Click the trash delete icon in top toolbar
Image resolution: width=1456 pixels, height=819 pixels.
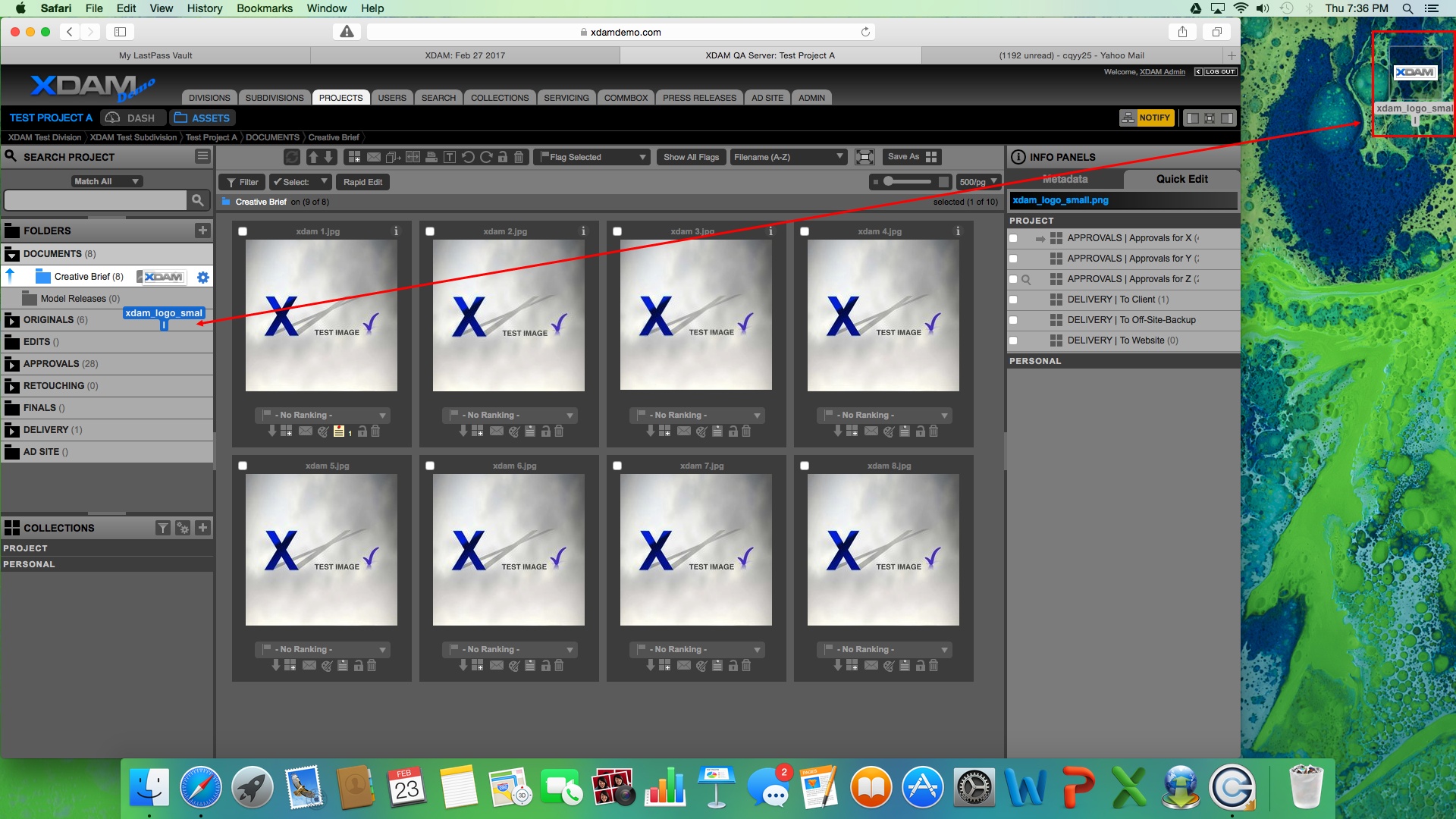coord(519,157)
